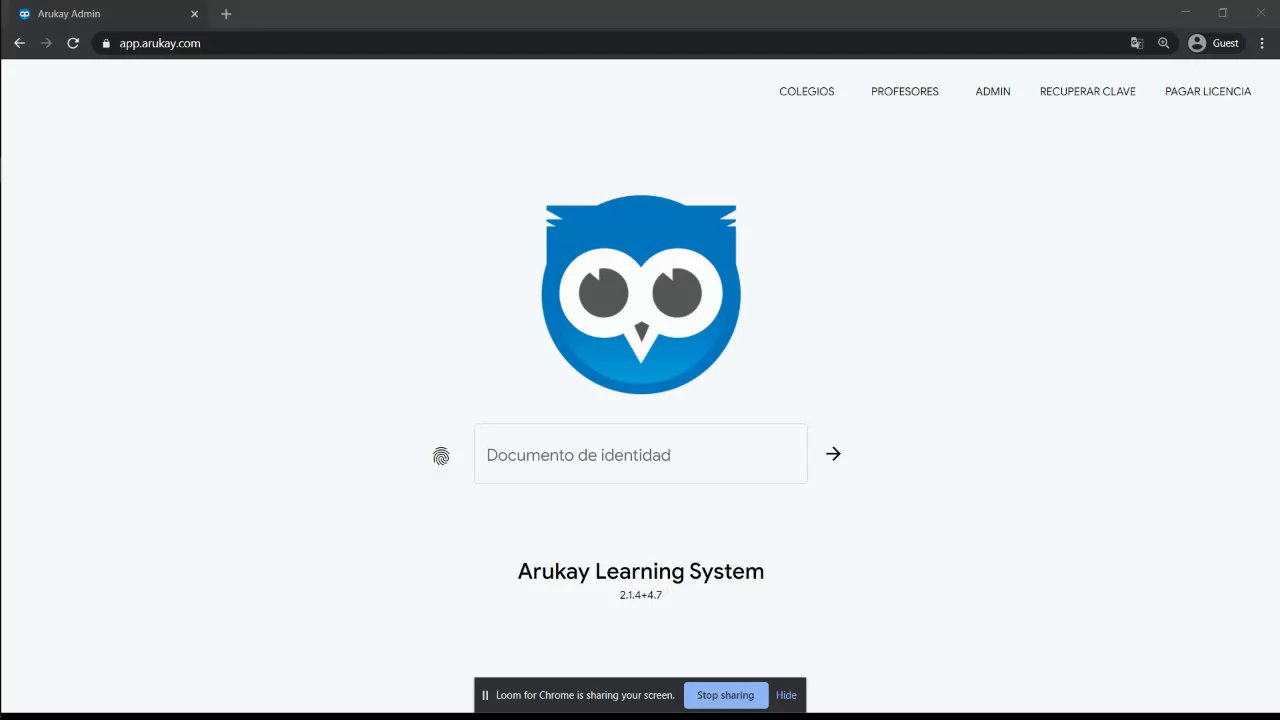Screen dimensions: 1280x720
Task: Click the zoom magnifier icon in address bar
Action: [1163, 43]
